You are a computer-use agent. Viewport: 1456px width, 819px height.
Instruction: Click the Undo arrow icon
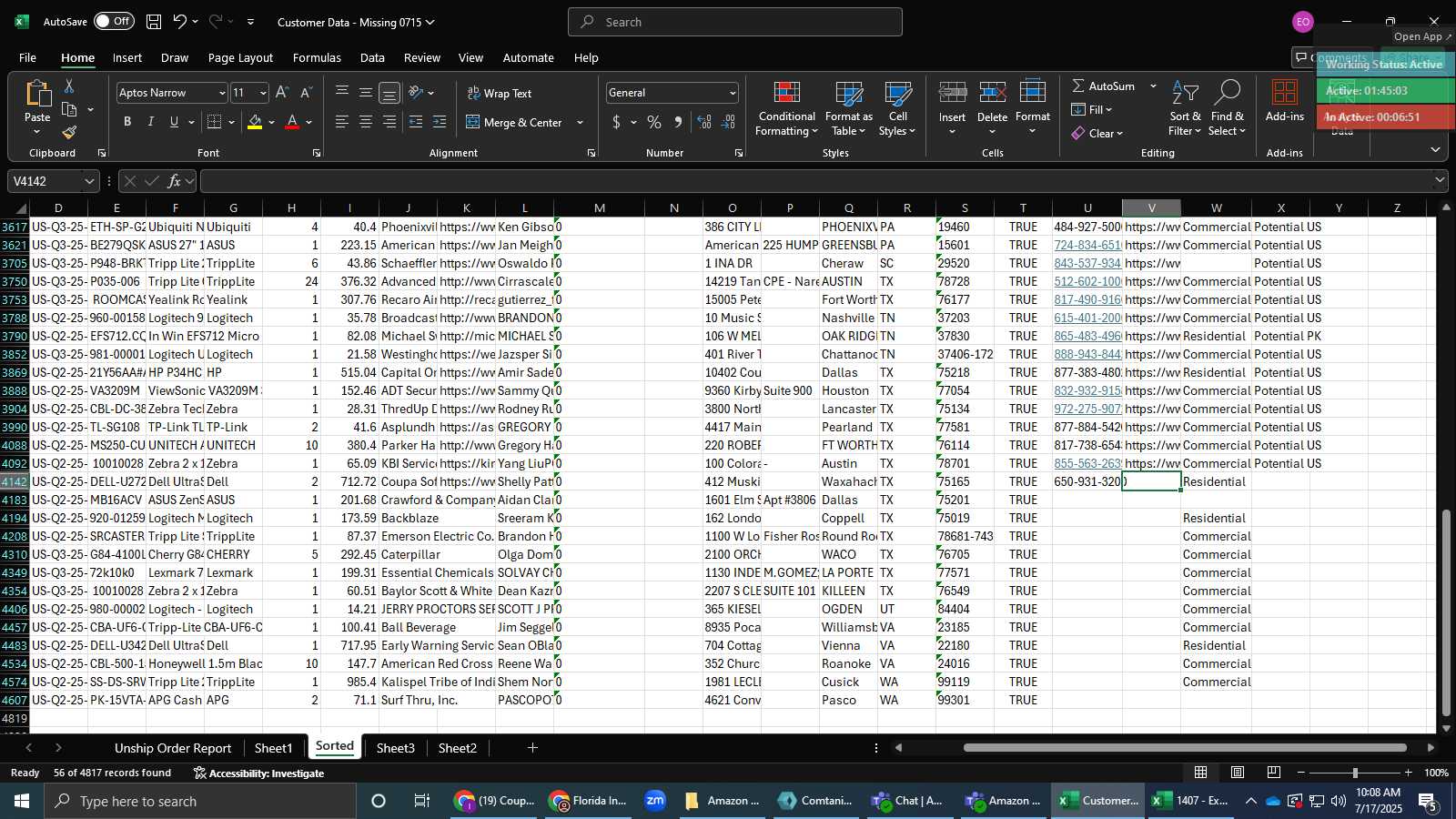click(x=180, y=22)
